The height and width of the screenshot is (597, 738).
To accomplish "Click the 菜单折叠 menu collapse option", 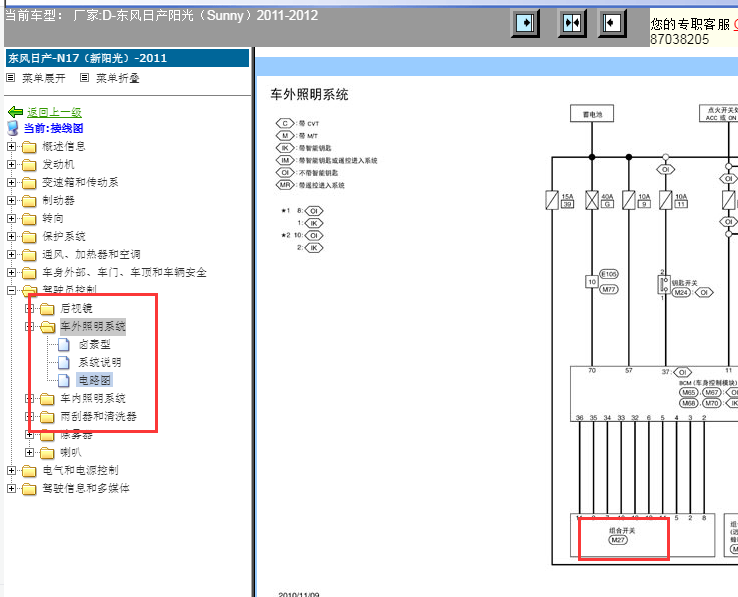I will (118, 78).
